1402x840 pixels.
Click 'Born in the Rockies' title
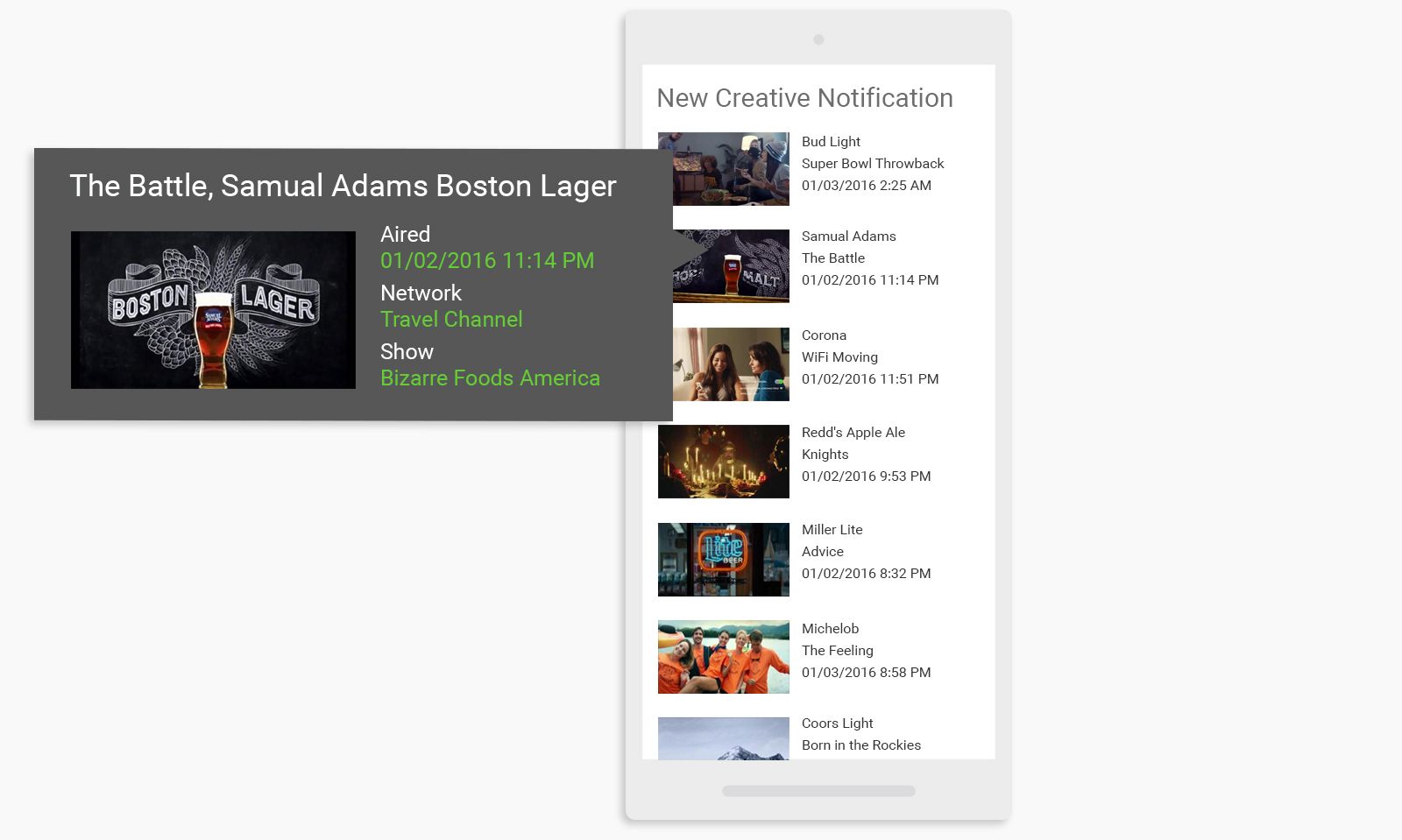(861, 745)
